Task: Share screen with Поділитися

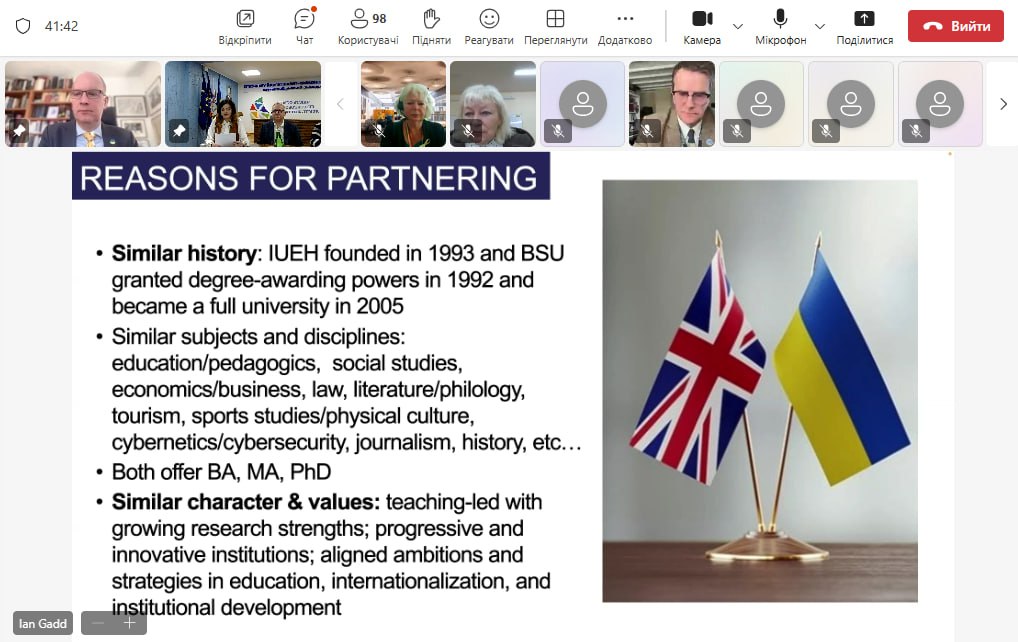Action: (x=864, y=27)
